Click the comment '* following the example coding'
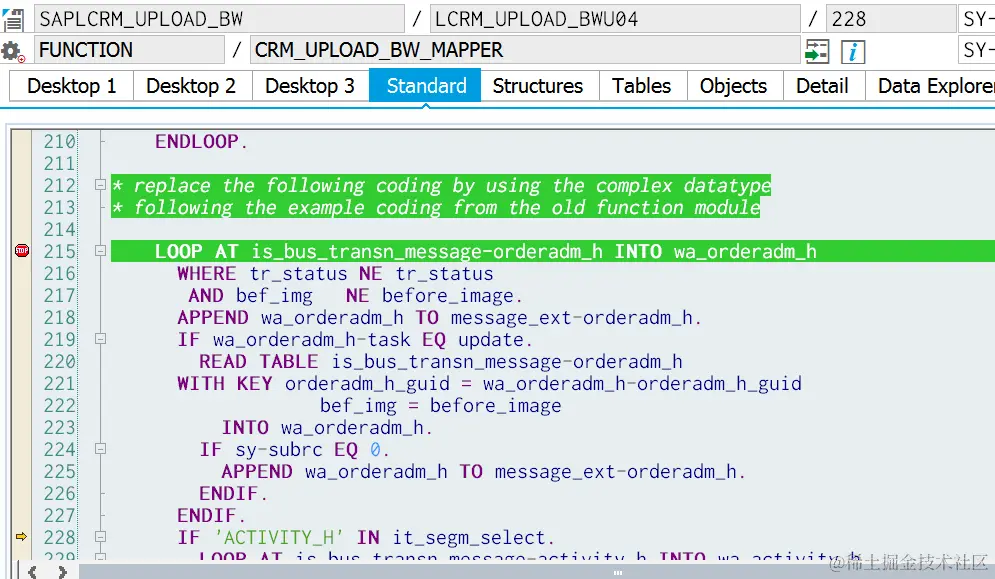 [436, 208]
